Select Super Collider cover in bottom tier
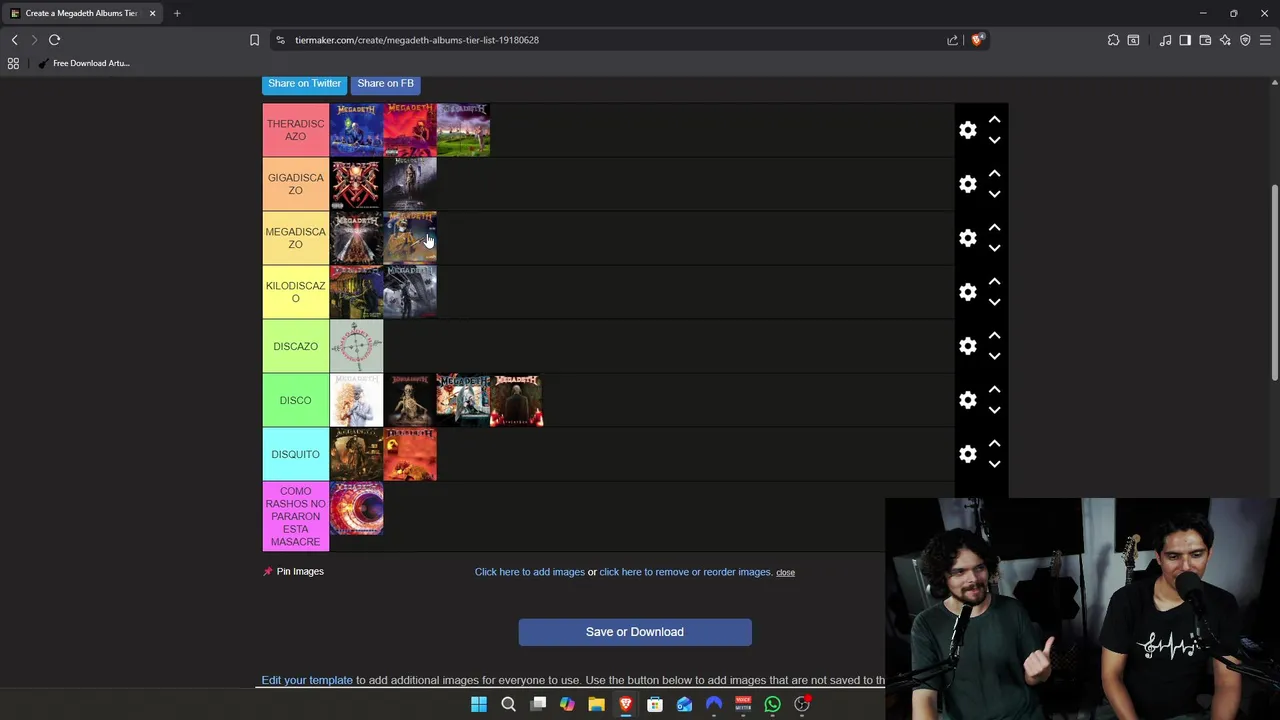The width and height of the screenshot is (1280, 720). [x=356, y=508]
